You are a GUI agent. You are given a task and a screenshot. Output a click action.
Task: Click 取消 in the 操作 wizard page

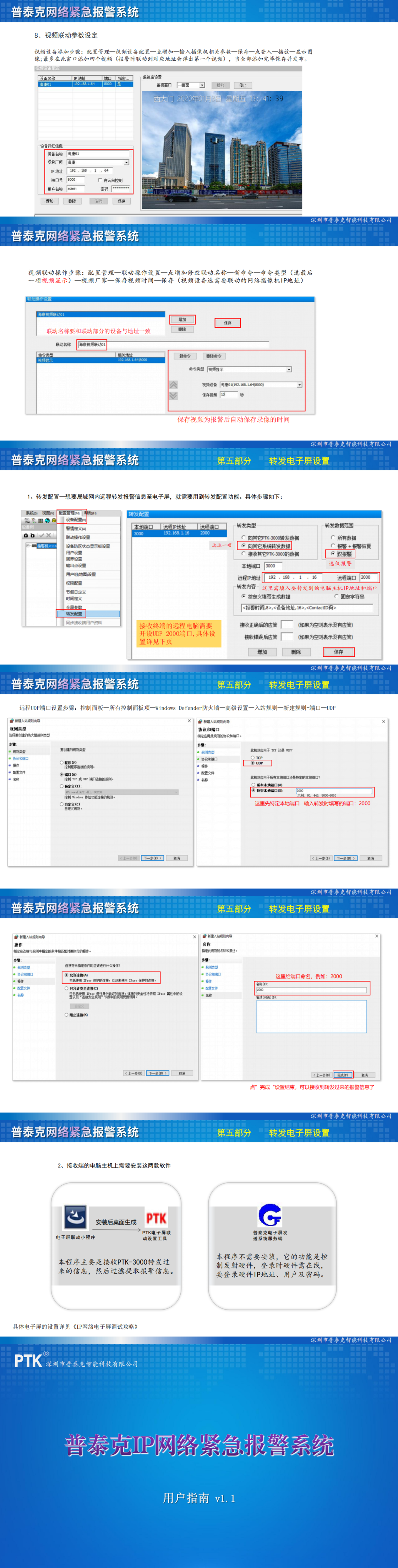coord(182,1073)
